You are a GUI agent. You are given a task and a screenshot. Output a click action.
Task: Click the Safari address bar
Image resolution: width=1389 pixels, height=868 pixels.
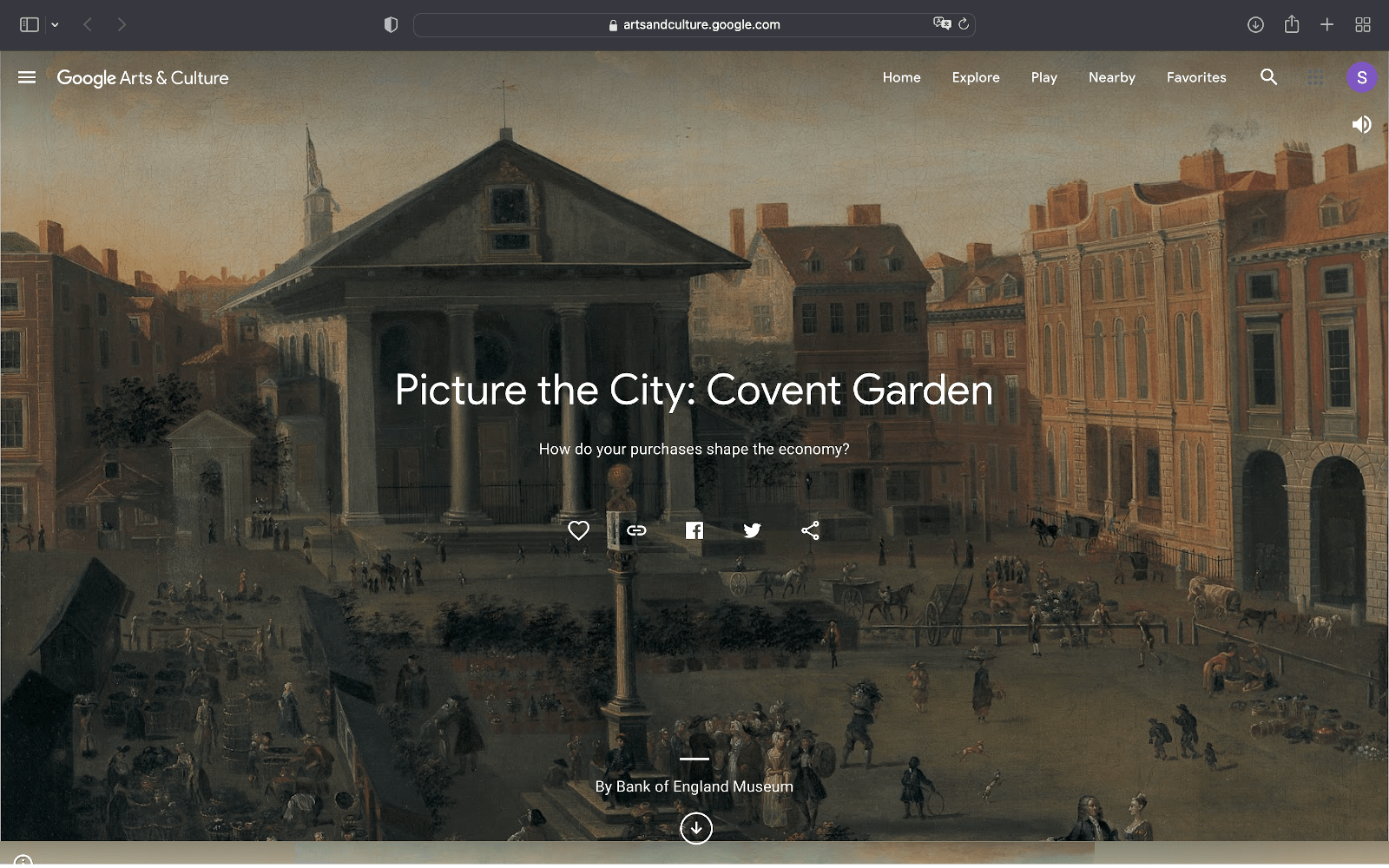(x=694, y=25)
